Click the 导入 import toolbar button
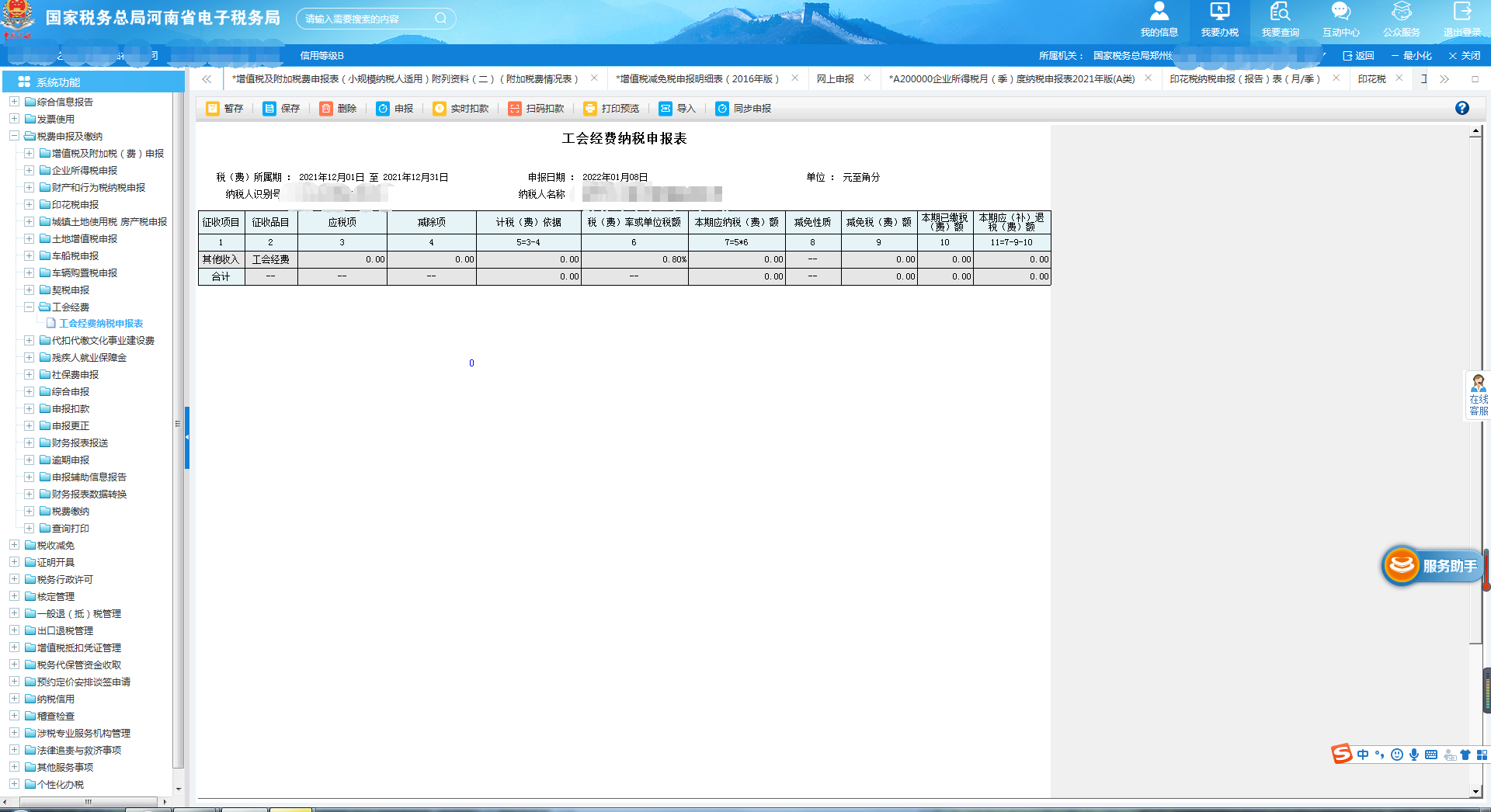 pos(676,109)
